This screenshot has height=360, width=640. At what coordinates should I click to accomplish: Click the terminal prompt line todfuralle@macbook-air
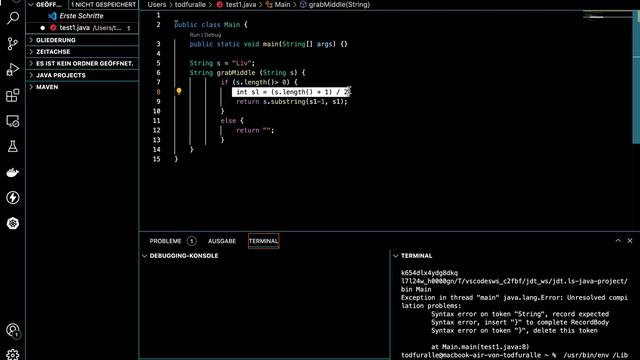[514, 355]
